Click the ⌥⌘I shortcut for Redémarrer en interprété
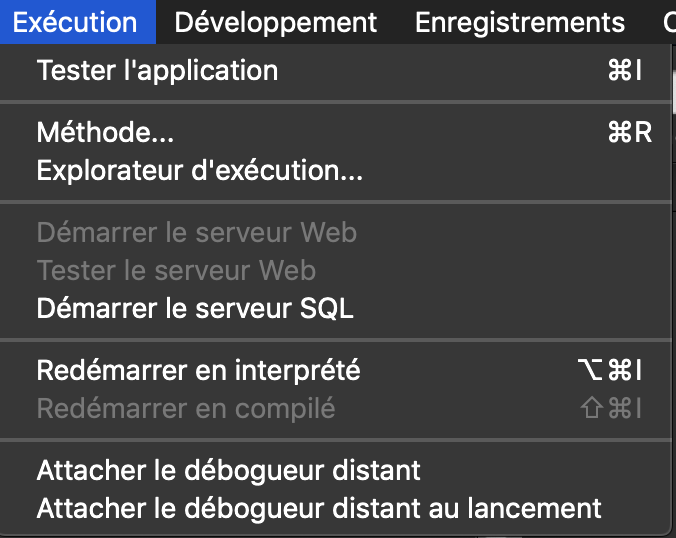This screenshot has width=676, height=538. tap(609, 370)
